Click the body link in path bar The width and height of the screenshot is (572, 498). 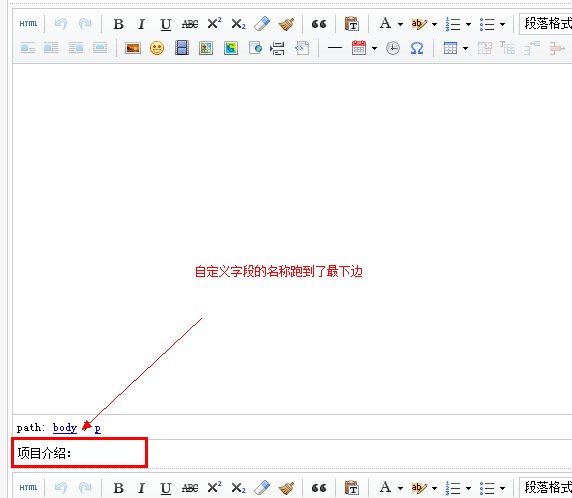(65, 428)
